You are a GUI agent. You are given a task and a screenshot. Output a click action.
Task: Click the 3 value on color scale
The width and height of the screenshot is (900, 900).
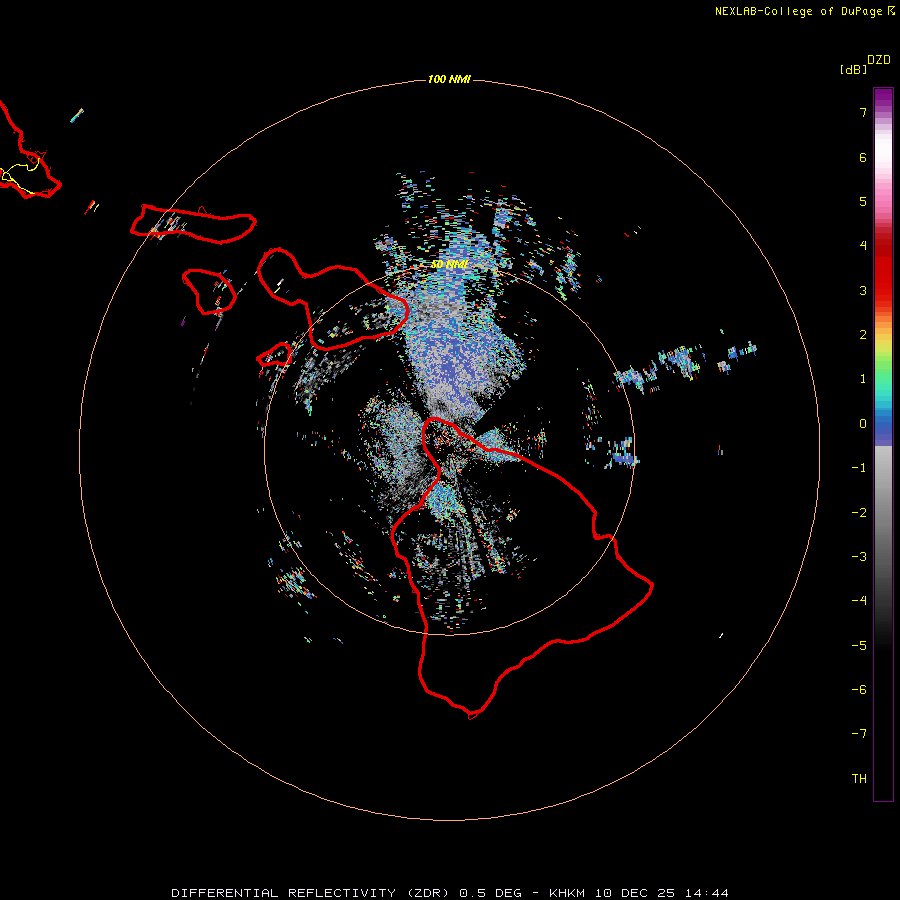pos(863,290)
